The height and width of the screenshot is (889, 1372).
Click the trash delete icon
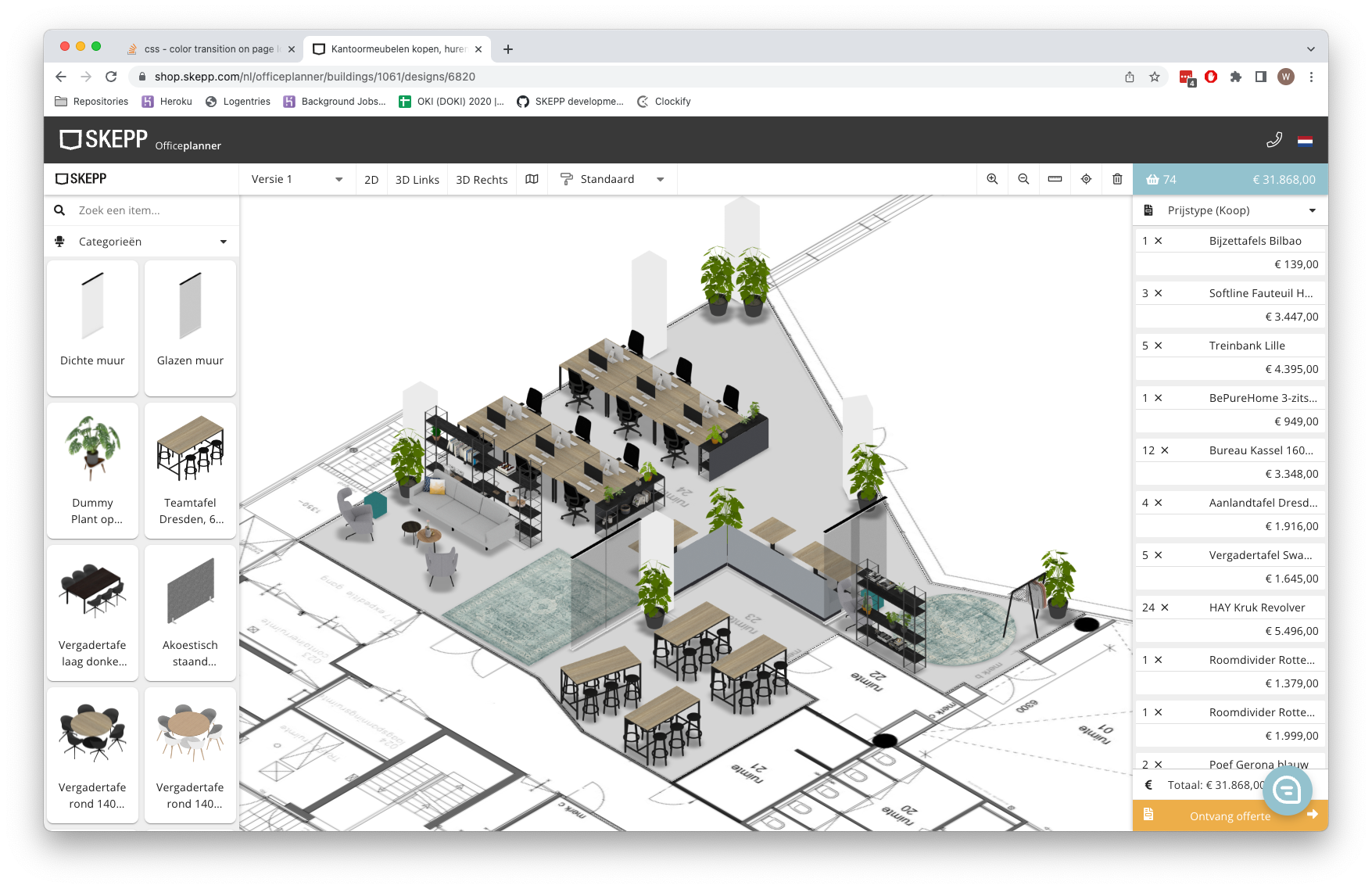[1117, 179]
